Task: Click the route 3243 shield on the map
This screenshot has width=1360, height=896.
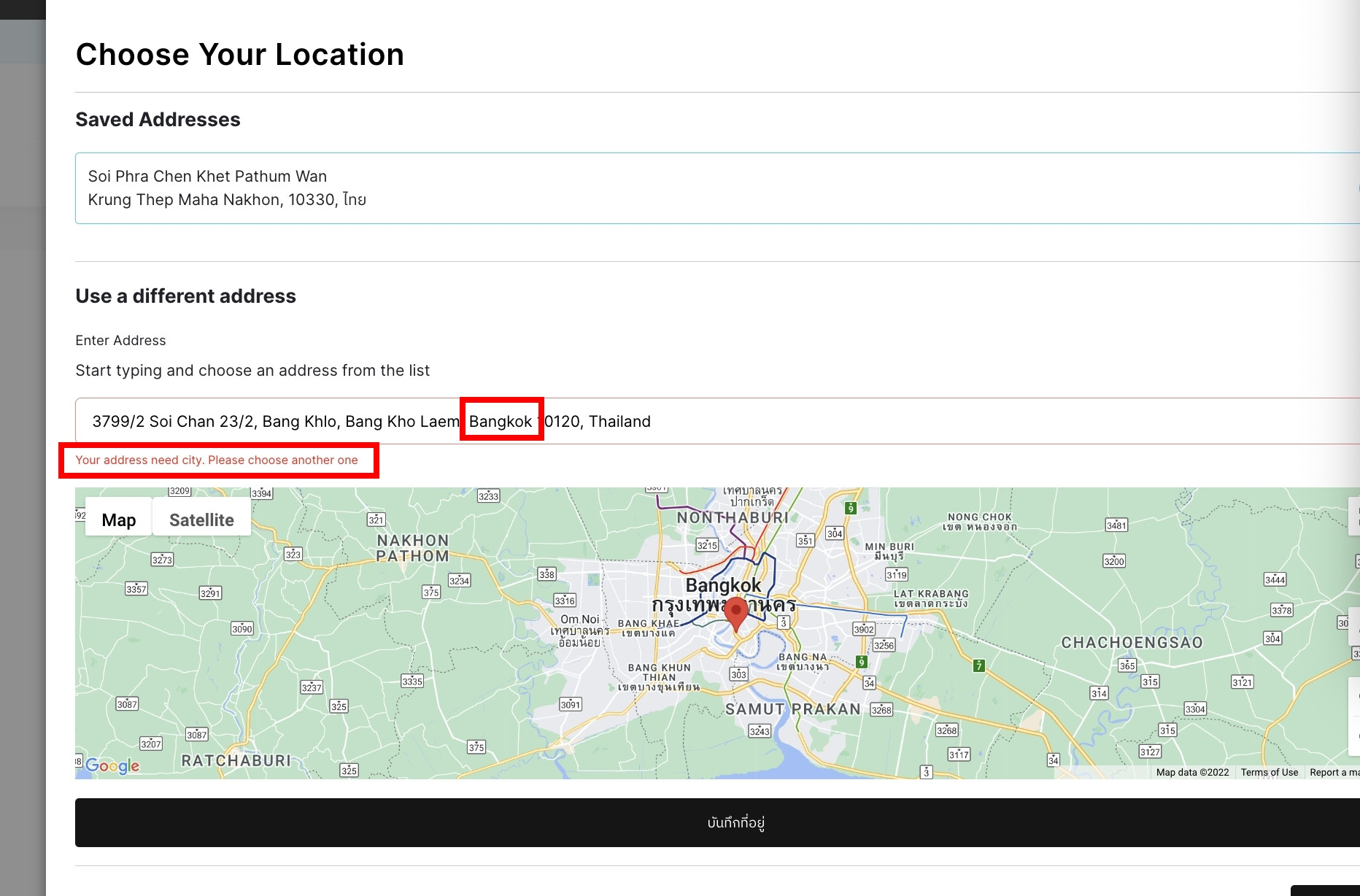Action: [x=760, y=731]
